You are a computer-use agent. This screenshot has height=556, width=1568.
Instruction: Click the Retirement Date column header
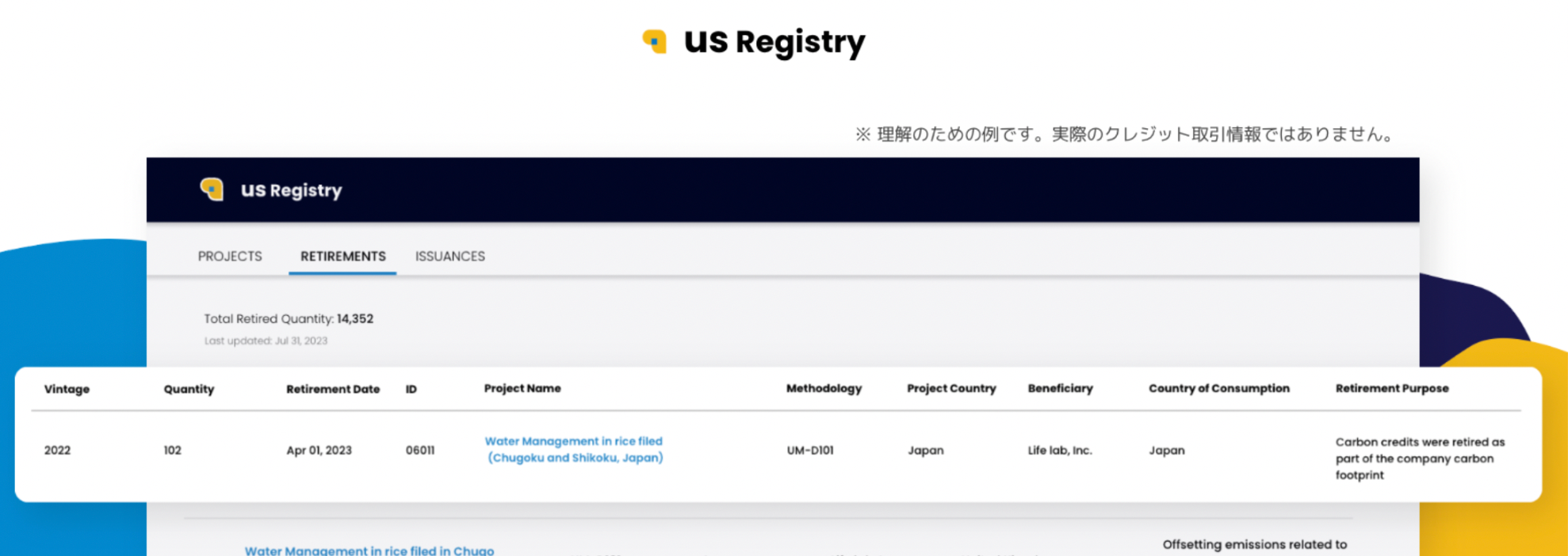click(x=333, y=389)
